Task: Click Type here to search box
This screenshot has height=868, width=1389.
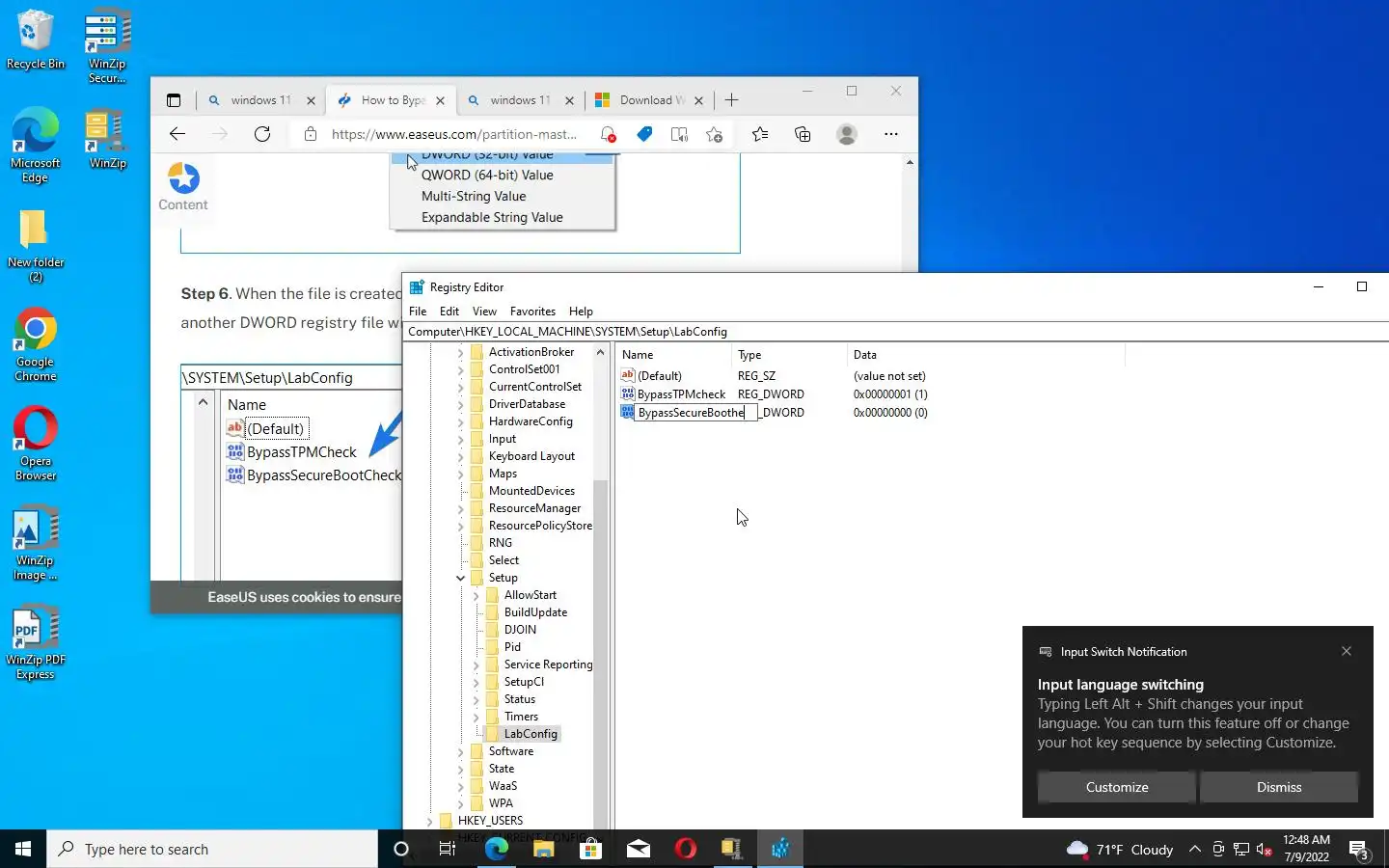Action: pyautogui.click(x=212, y=849)
